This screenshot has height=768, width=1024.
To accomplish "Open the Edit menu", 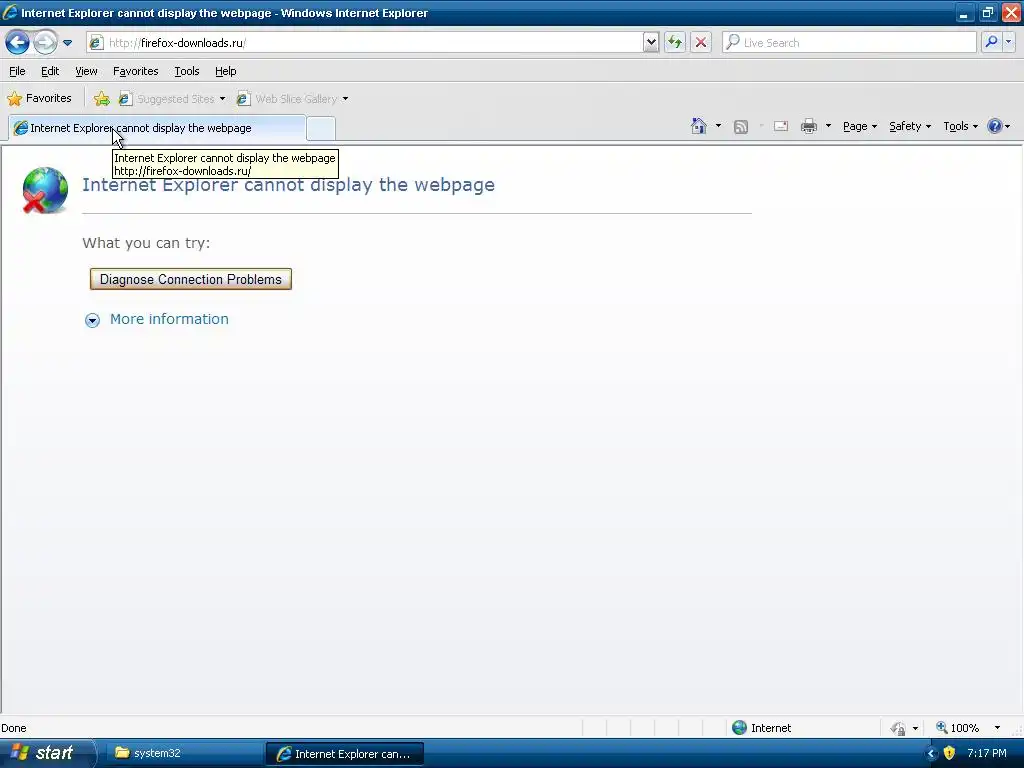I will (50, 71).
